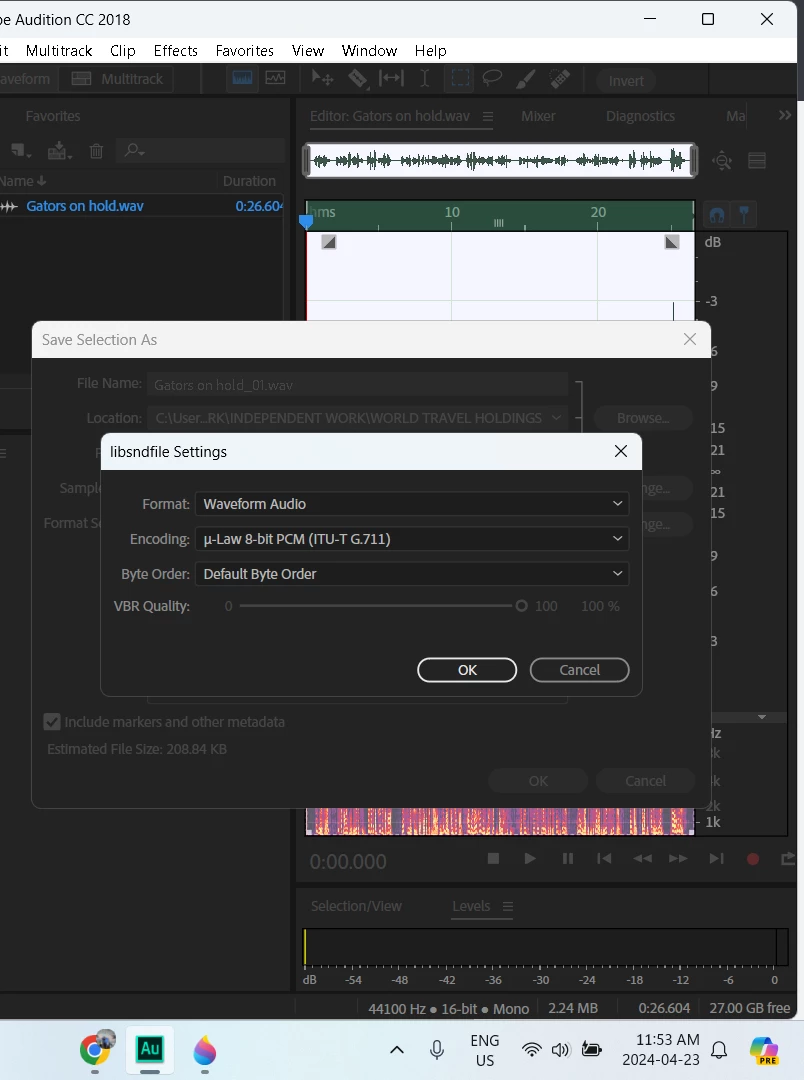Expand Location path dropdown in Save Selection As
Image resolution: width=804 pixels, height=1080 pixels.
[x=556, y=418]
